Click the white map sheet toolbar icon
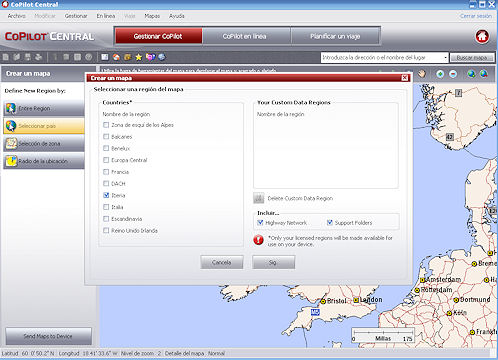Viewport: 498px width, 360px height. pos(105,57)
